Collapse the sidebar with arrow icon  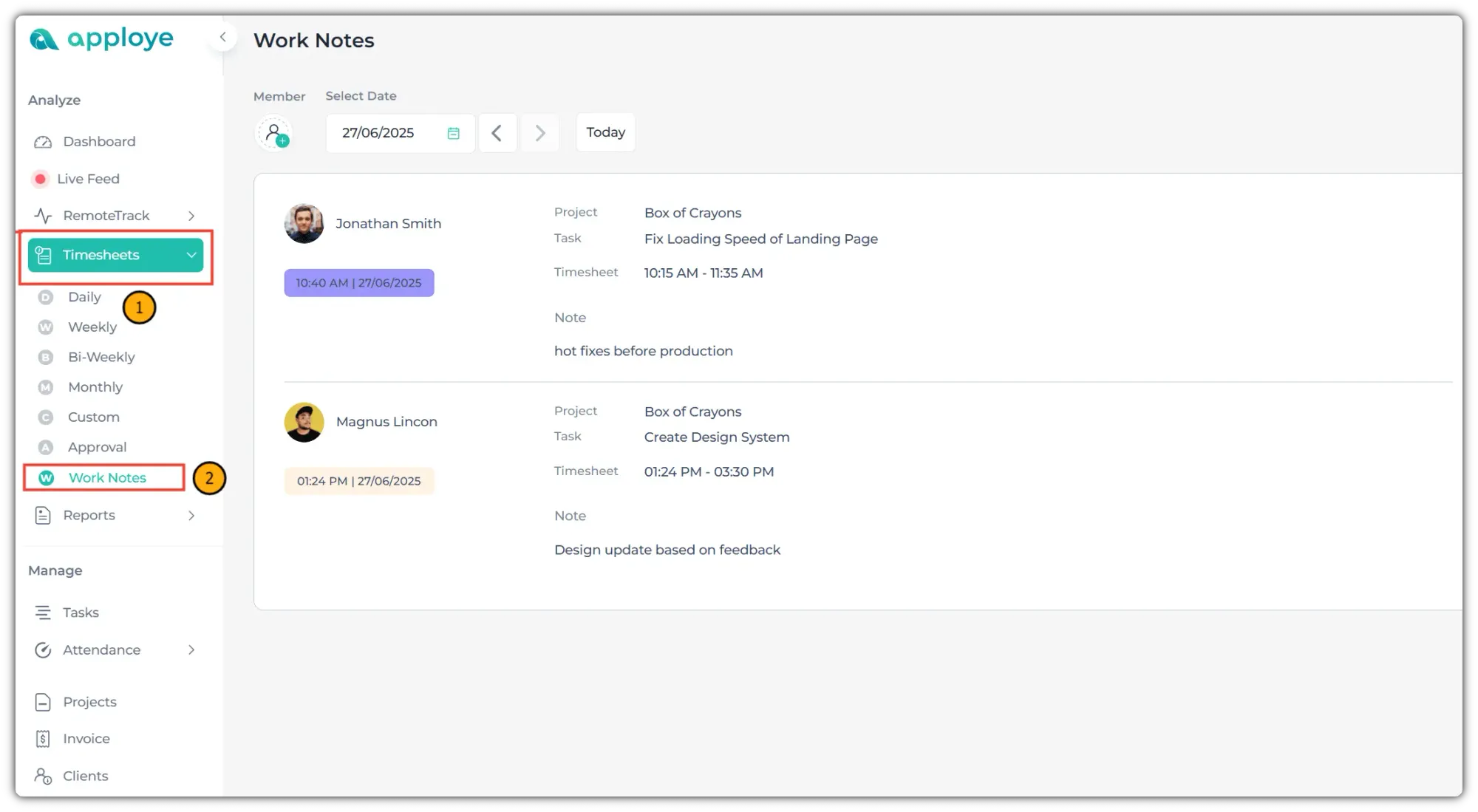(222, 37)
